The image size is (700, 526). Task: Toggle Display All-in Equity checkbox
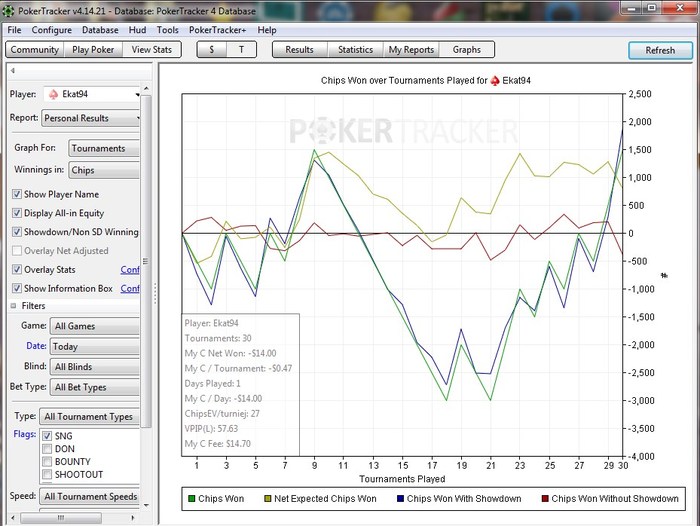pos(17,213)
